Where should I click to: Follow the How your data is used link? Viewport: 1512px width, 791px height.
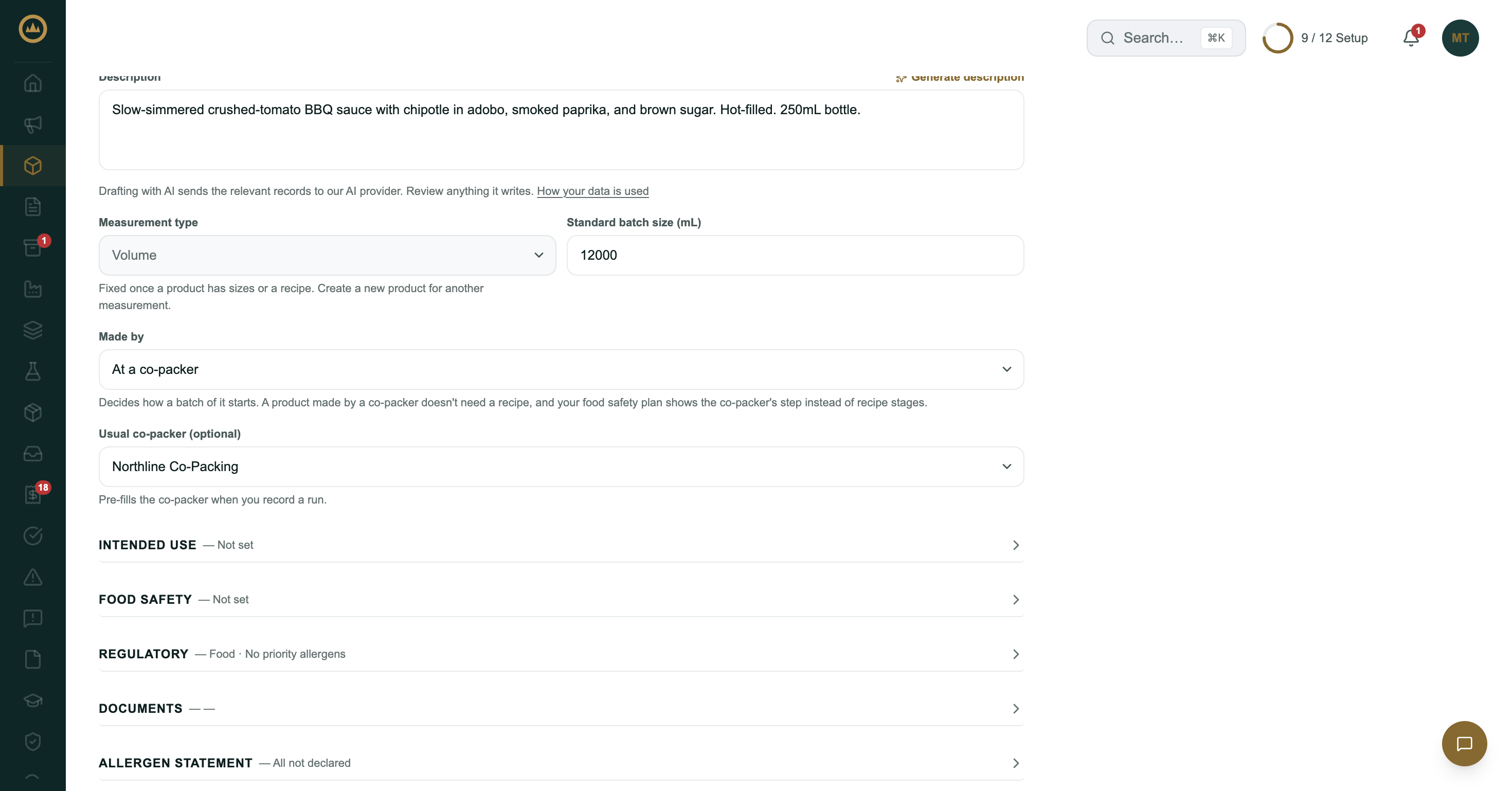coord(592,191)
